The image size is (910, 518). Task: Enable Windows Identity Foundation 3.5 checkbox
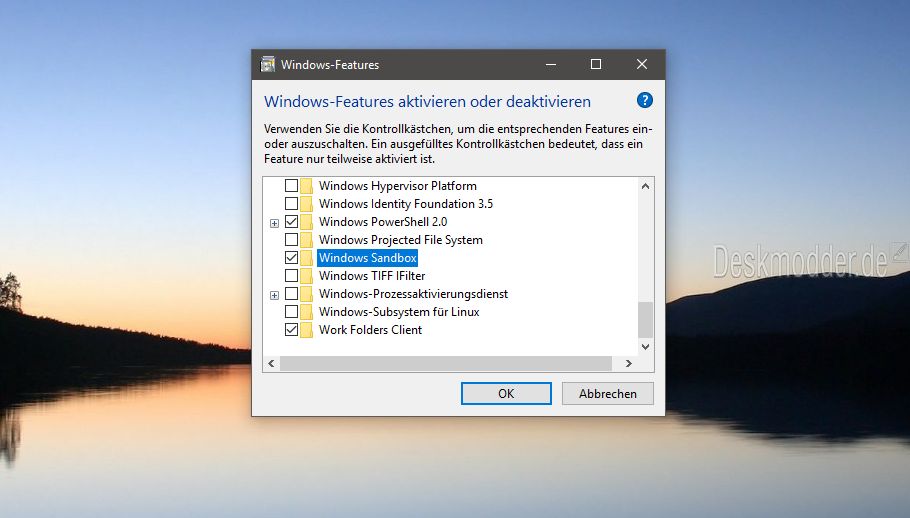[291, 204]
